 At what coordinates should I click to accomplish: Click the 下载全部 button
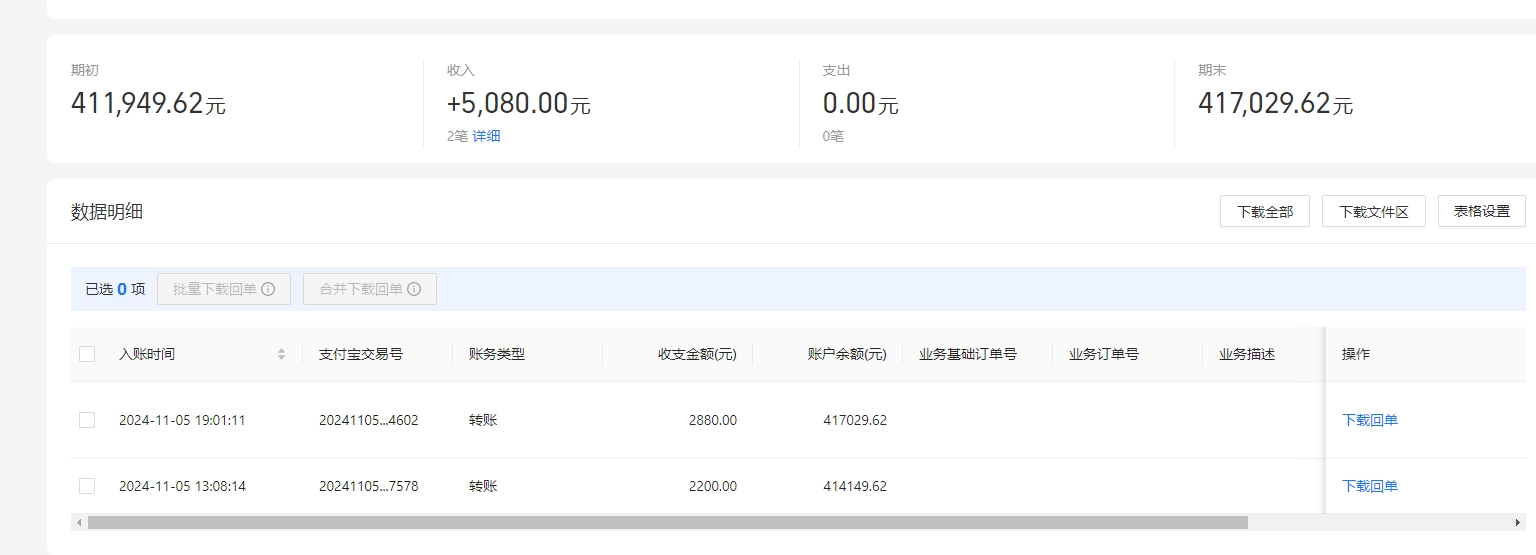1265,212
